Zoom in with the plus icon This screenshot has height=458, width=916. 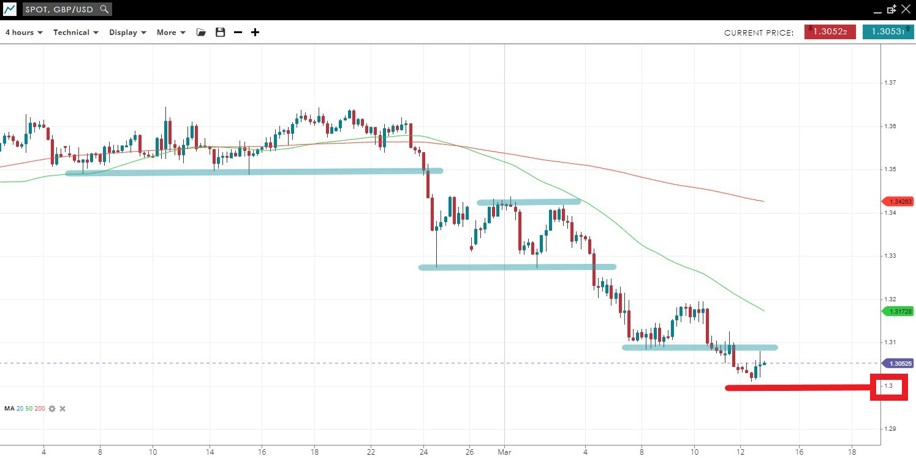coord(255,32)
